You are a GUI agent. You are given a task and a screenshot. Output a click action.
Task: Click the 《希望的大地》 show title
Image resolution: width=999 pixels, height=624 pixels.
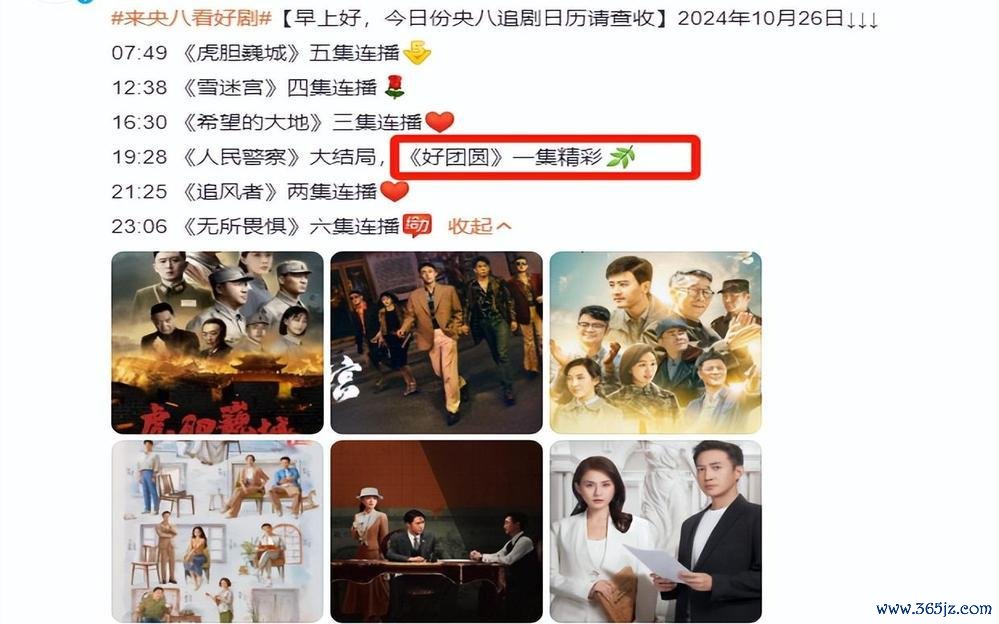pos(254,122)
